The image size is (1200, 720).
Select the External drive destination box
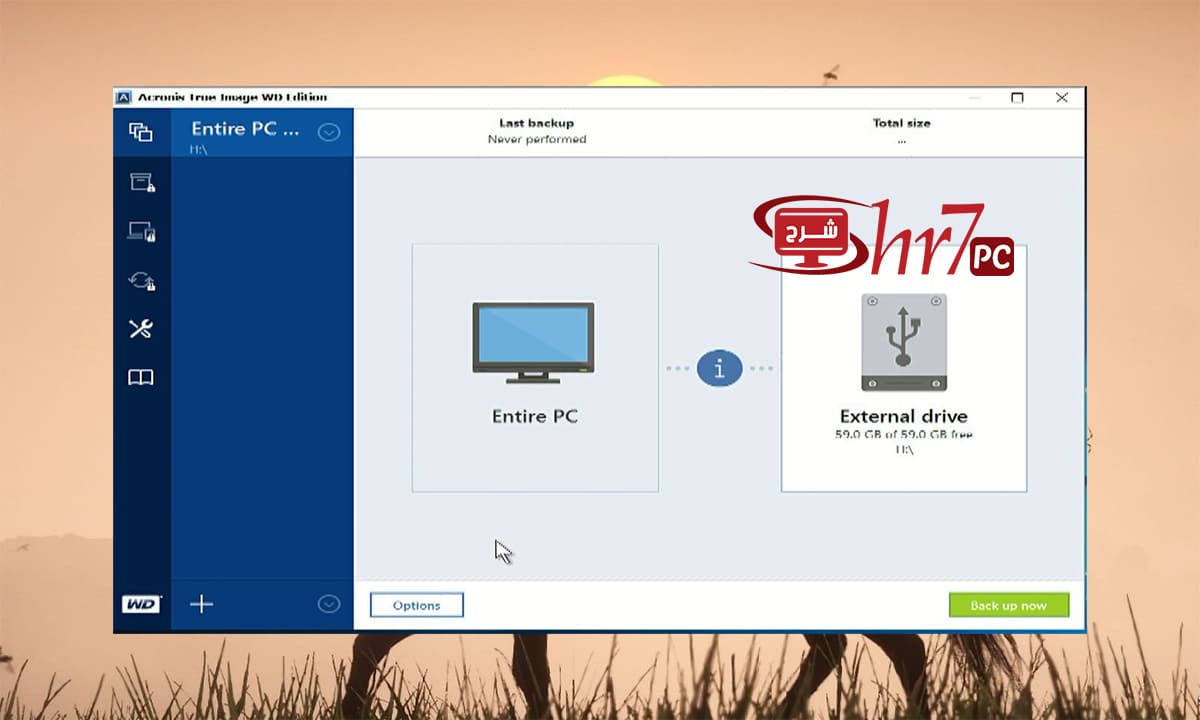click(903, 367)
